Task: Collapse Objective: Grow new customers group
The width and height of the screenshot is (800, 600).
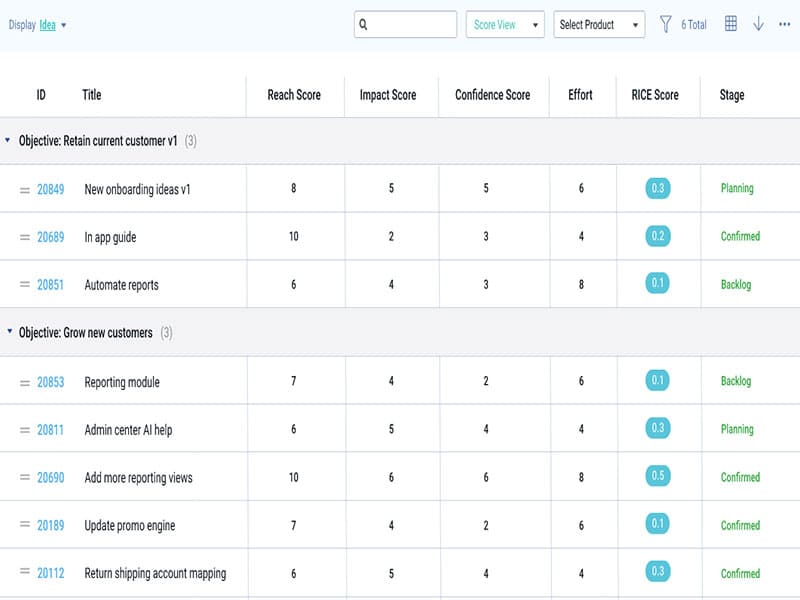Action: [x=8, y=332]
